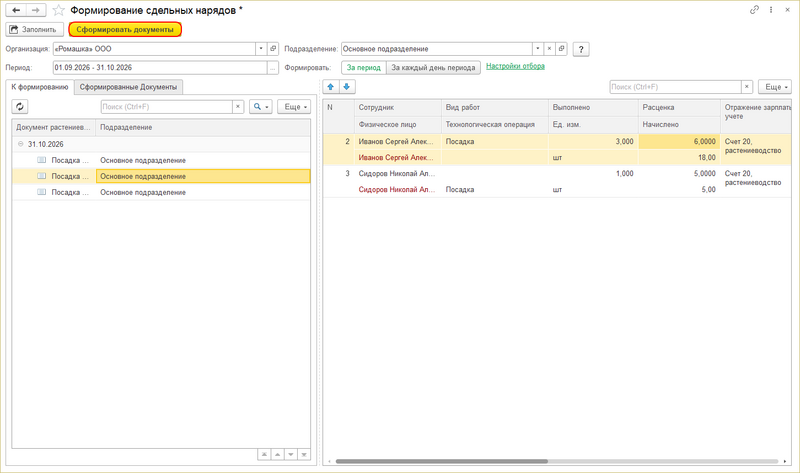This screenshot has height=473, width=800.
Task: Jump to list end button
Action: [x=304, y=455]
